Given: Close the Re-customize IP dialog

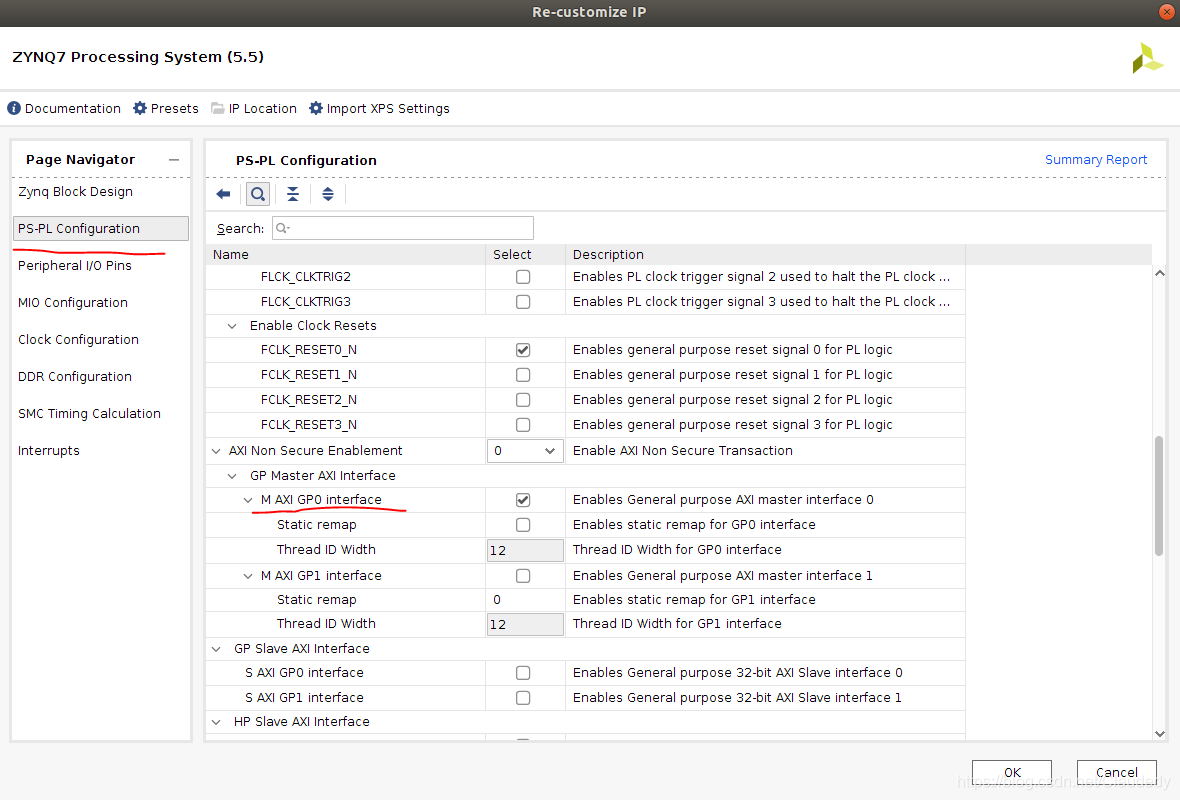Looking at the screenshot, I should [x=1167, y=12].
